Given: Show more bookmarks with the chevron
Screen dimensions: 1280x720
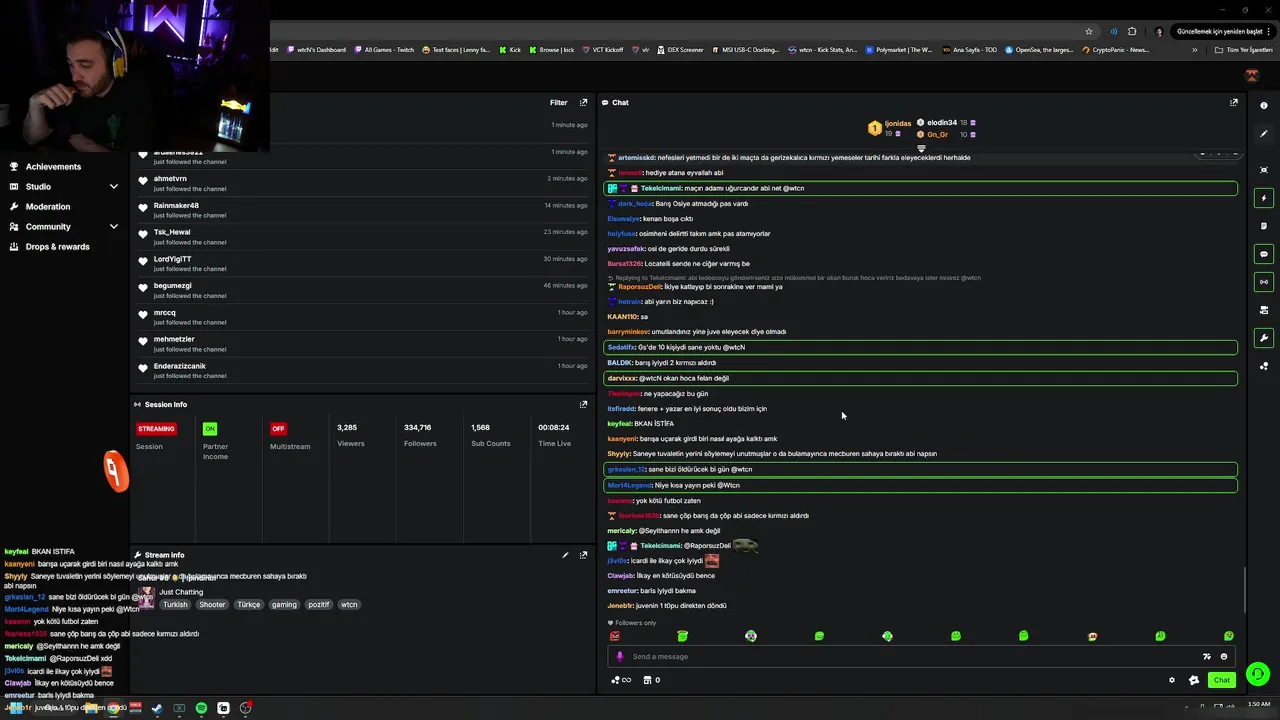Looking at the screenshot, I should [1194, 50].
